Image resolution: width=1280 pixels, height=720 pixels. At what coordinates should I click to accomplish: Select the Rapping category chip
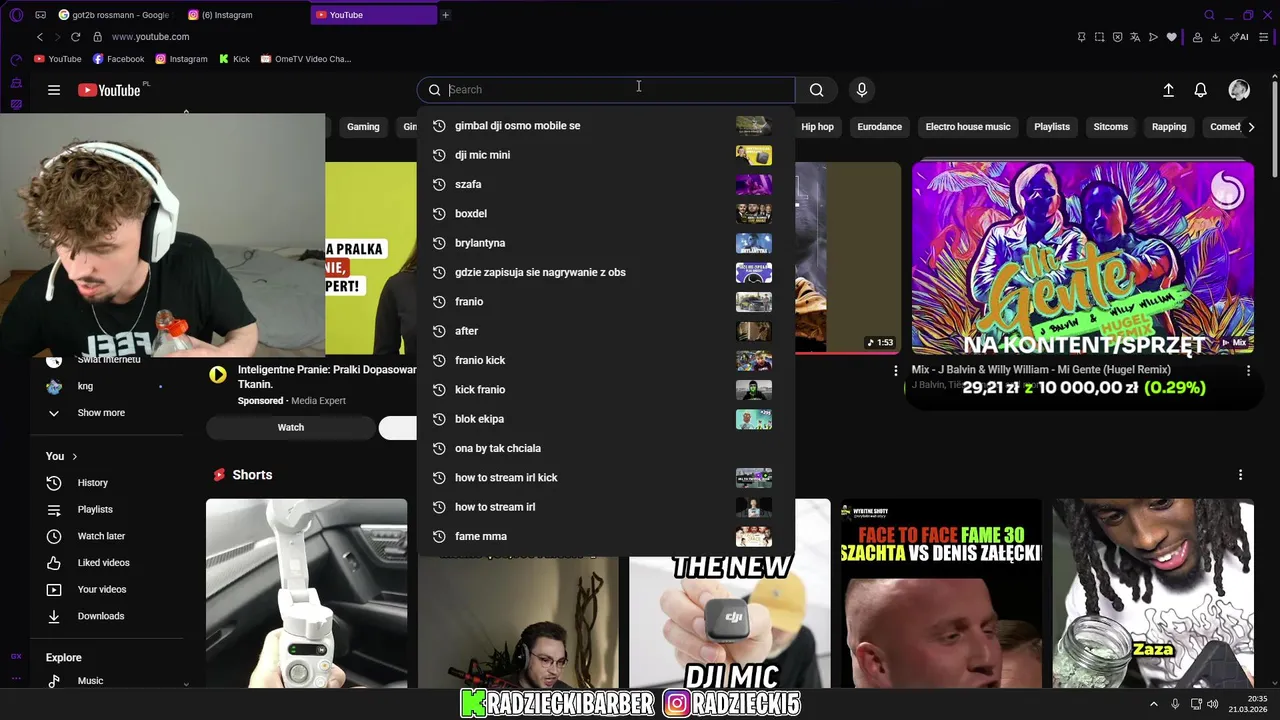[x=1169, y=127]
